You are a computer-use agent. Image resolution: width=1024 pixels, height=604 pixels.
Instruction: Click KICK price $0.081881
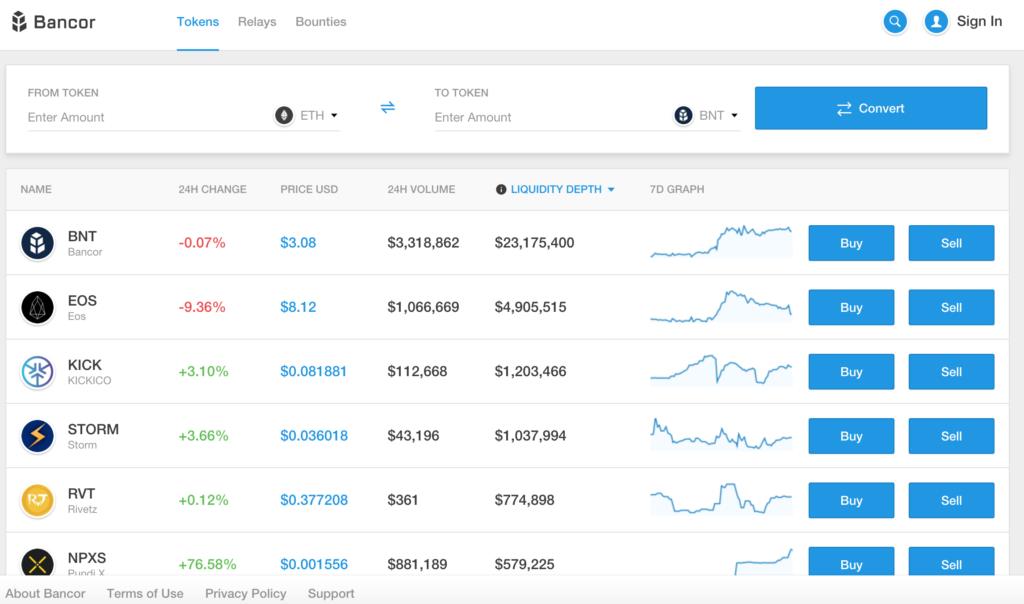313,372
